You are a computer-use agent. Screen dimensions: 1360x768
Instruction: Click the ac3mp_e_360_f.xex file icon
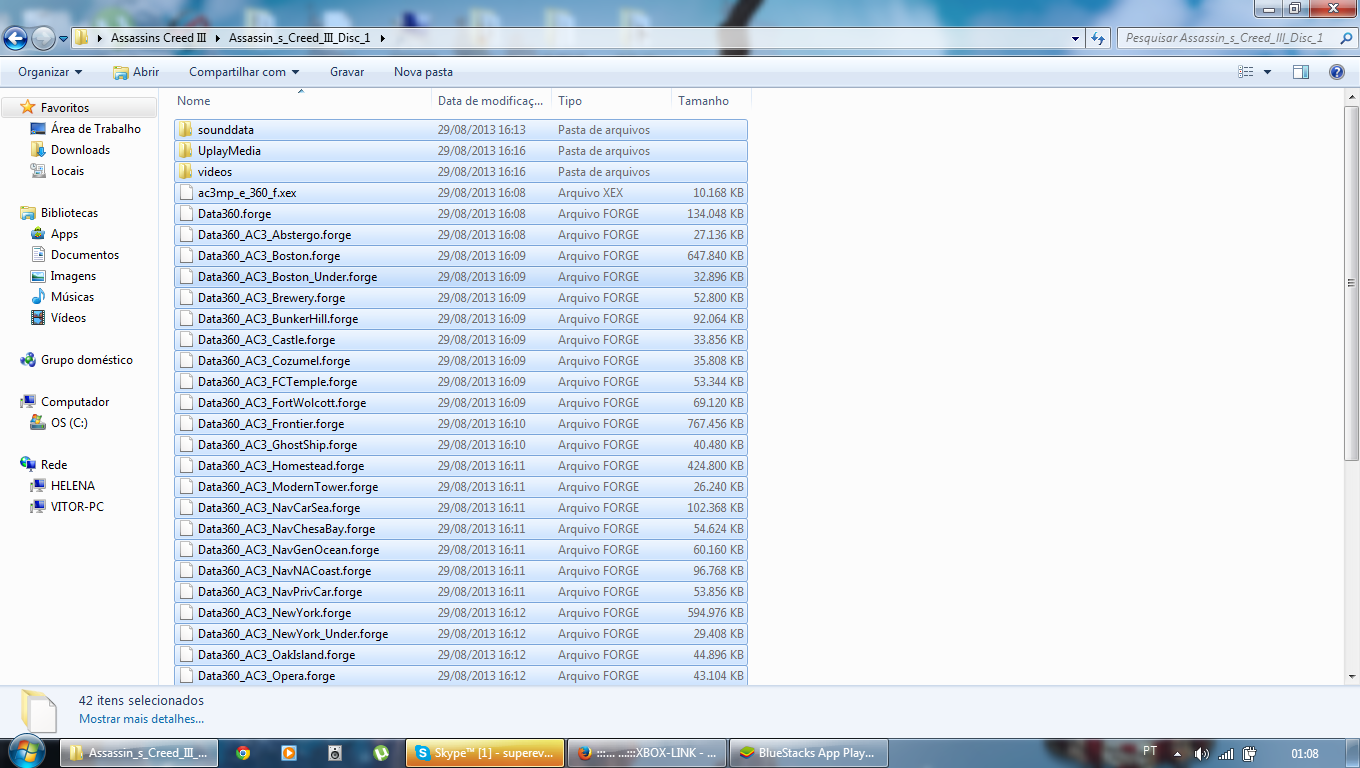click(x=185, y=193)
